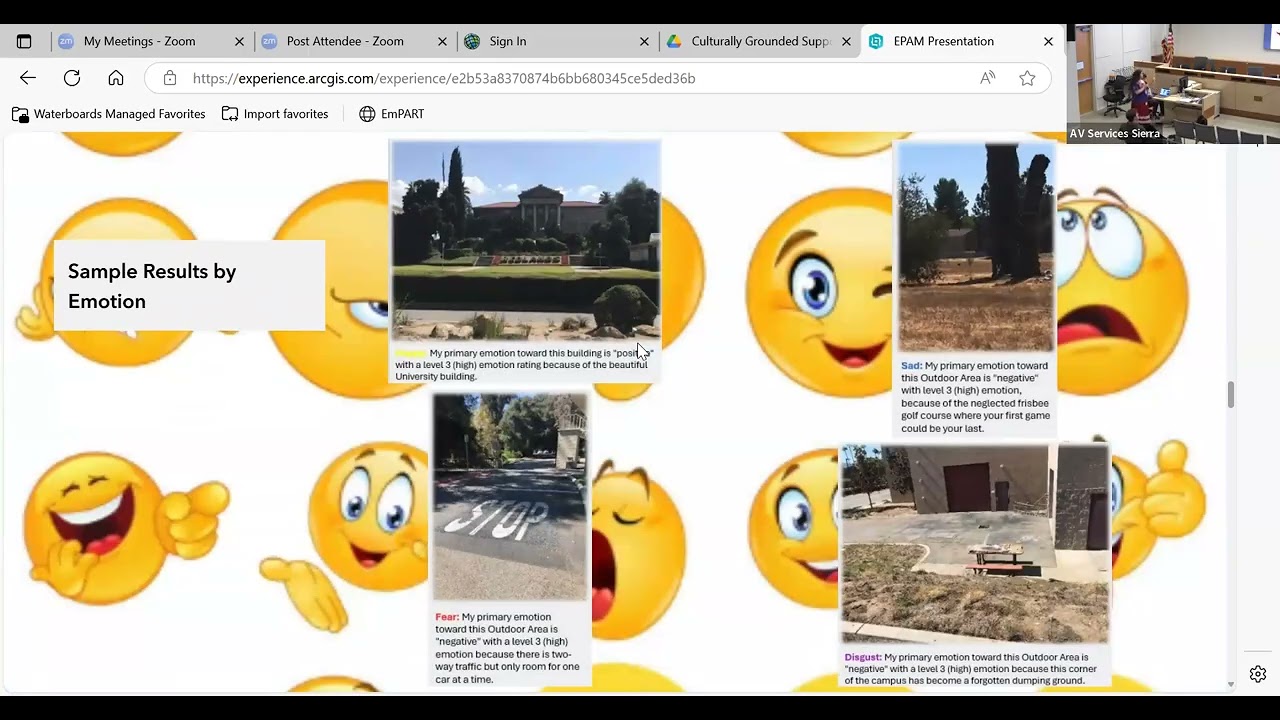The width and height of the screenshot is (1280, 720).
Task: Click the page vertical scrollbar thumb
Action: point(1231,394)
